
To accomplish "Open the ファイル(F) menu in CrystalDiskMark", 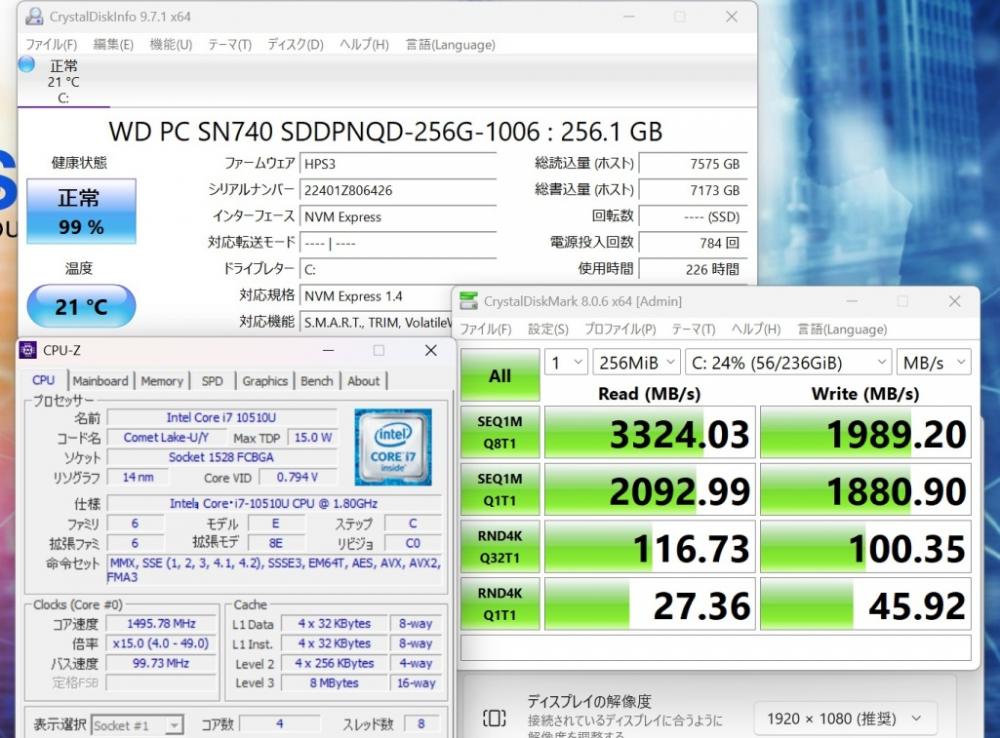I will click(x=485, y=329).
